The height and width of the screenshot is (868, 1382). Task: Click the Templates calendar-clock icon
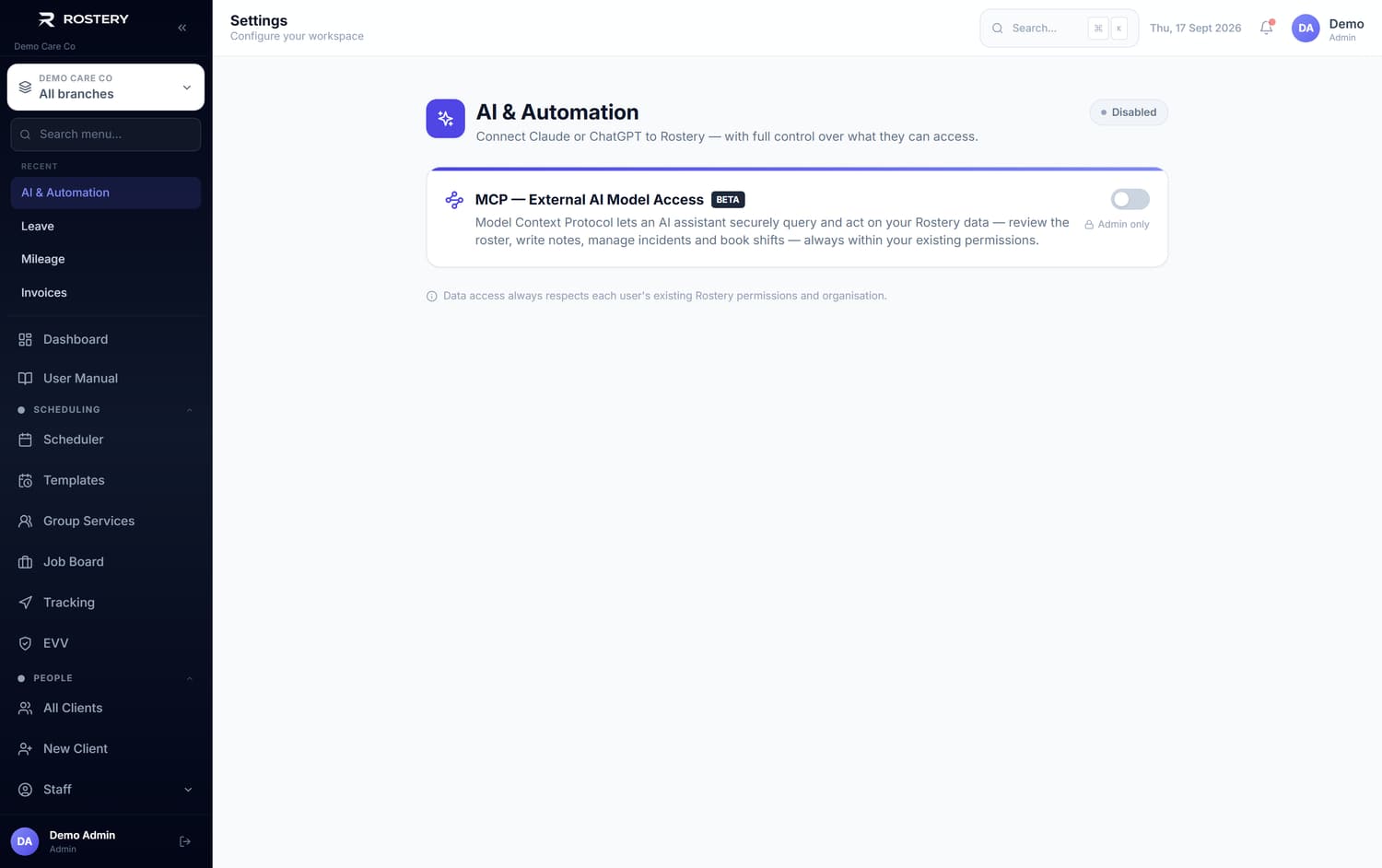pos(25,480)
